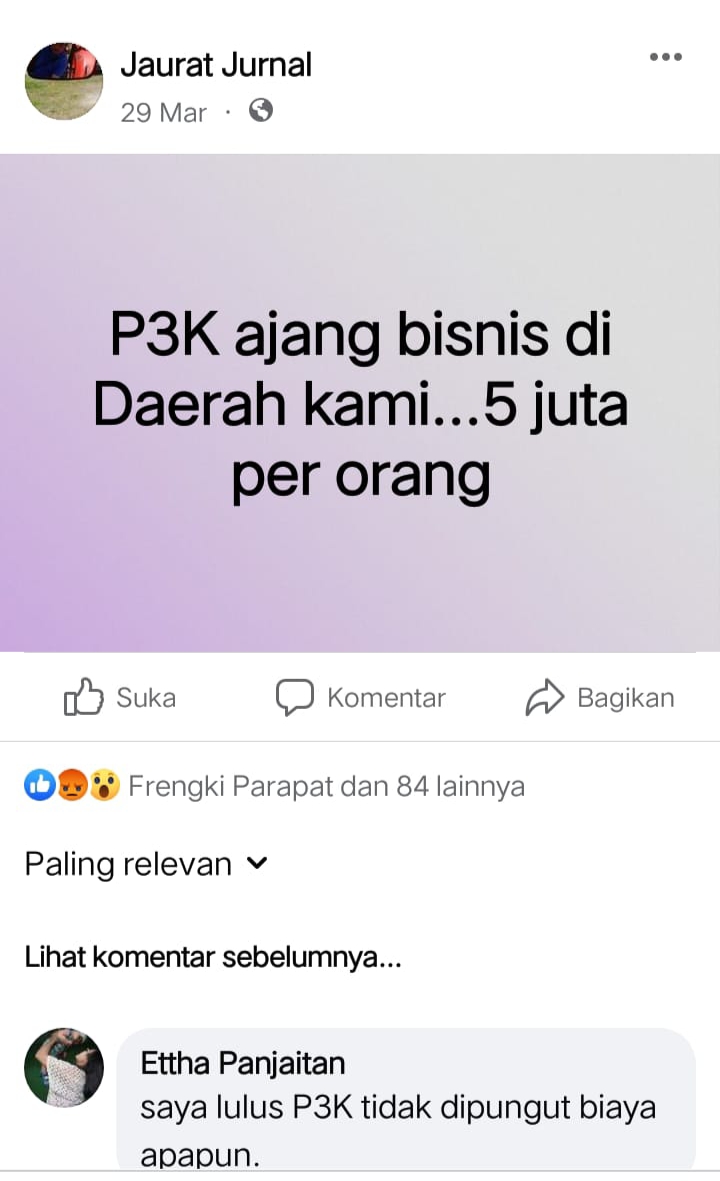Open the three-dot post options menu
The height and width of the screenshot is (1181, 720).
click(x=666, y=57)
